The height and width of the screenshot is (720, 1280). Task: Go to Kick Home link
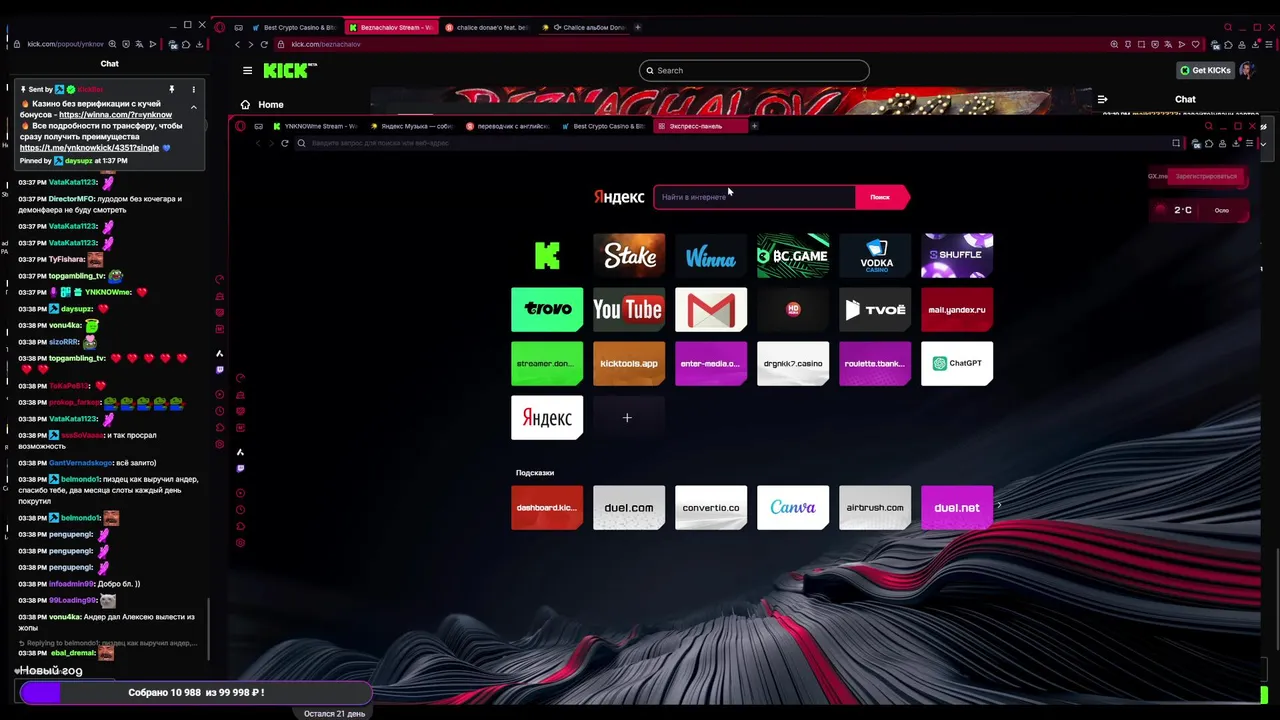pos(262,104)
